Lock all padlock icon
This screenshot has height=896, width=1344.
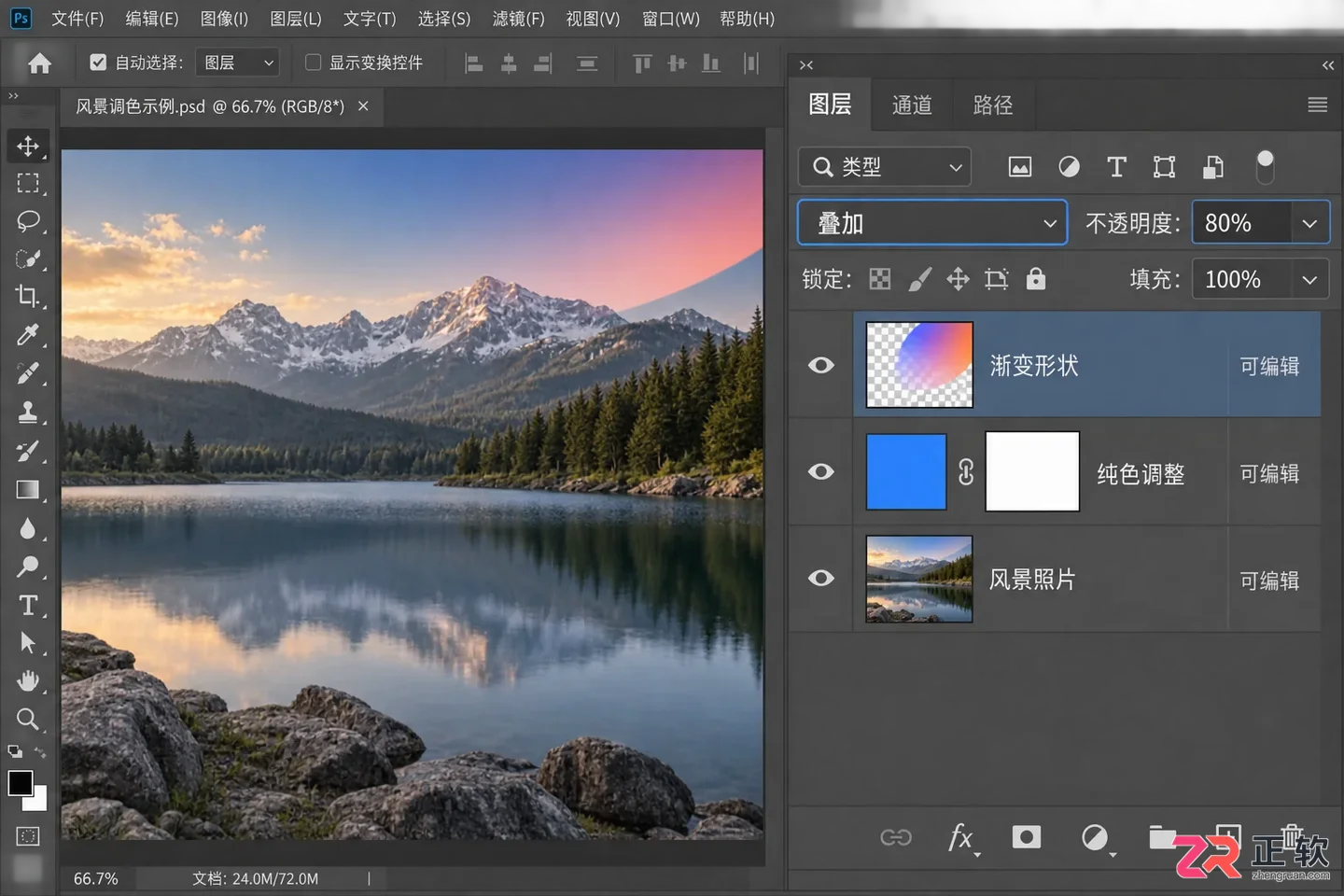click(x=1036, y=279)
